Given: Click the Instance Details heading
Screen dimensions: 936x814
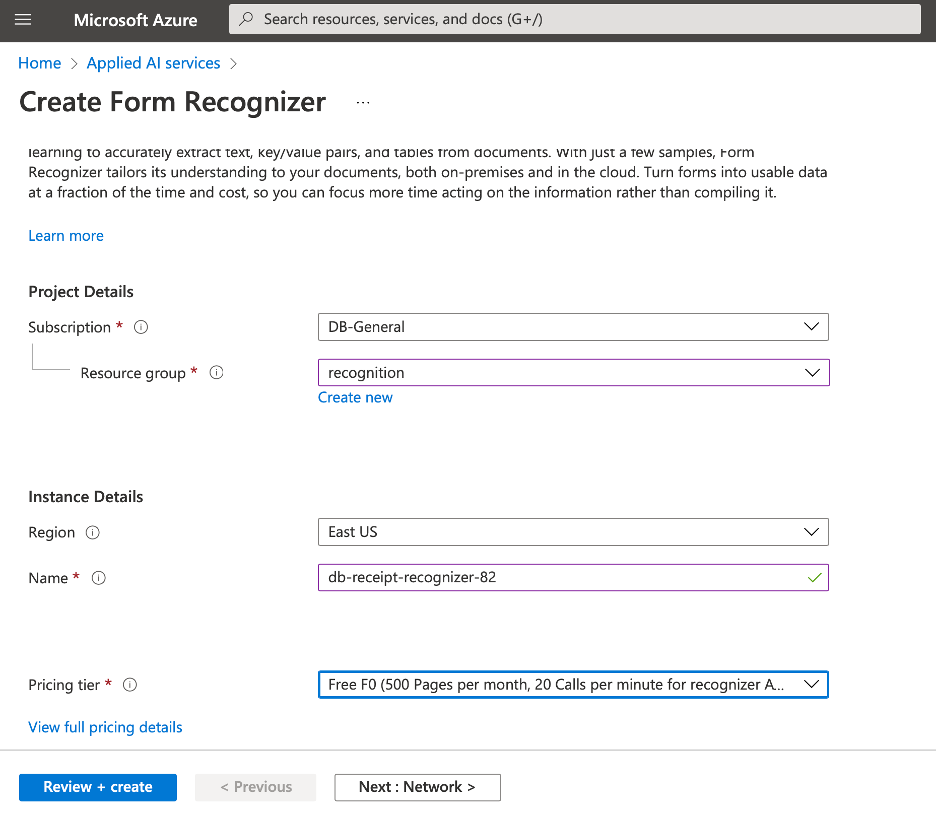Looking at the screenshot, I should coord(85,497).
